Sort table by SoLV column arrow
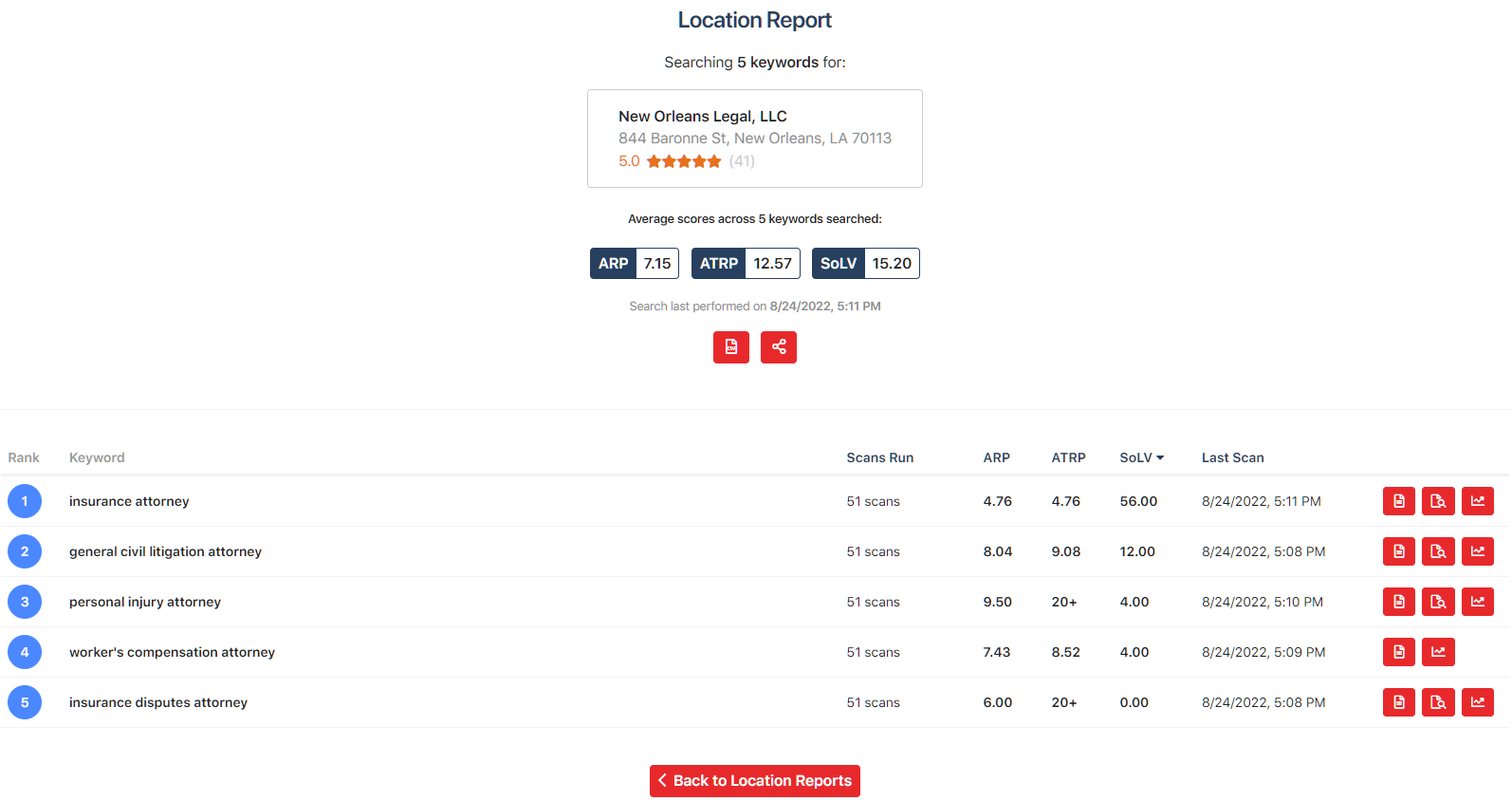This screenshot has height=801, width=1512. pos(1159,457)
